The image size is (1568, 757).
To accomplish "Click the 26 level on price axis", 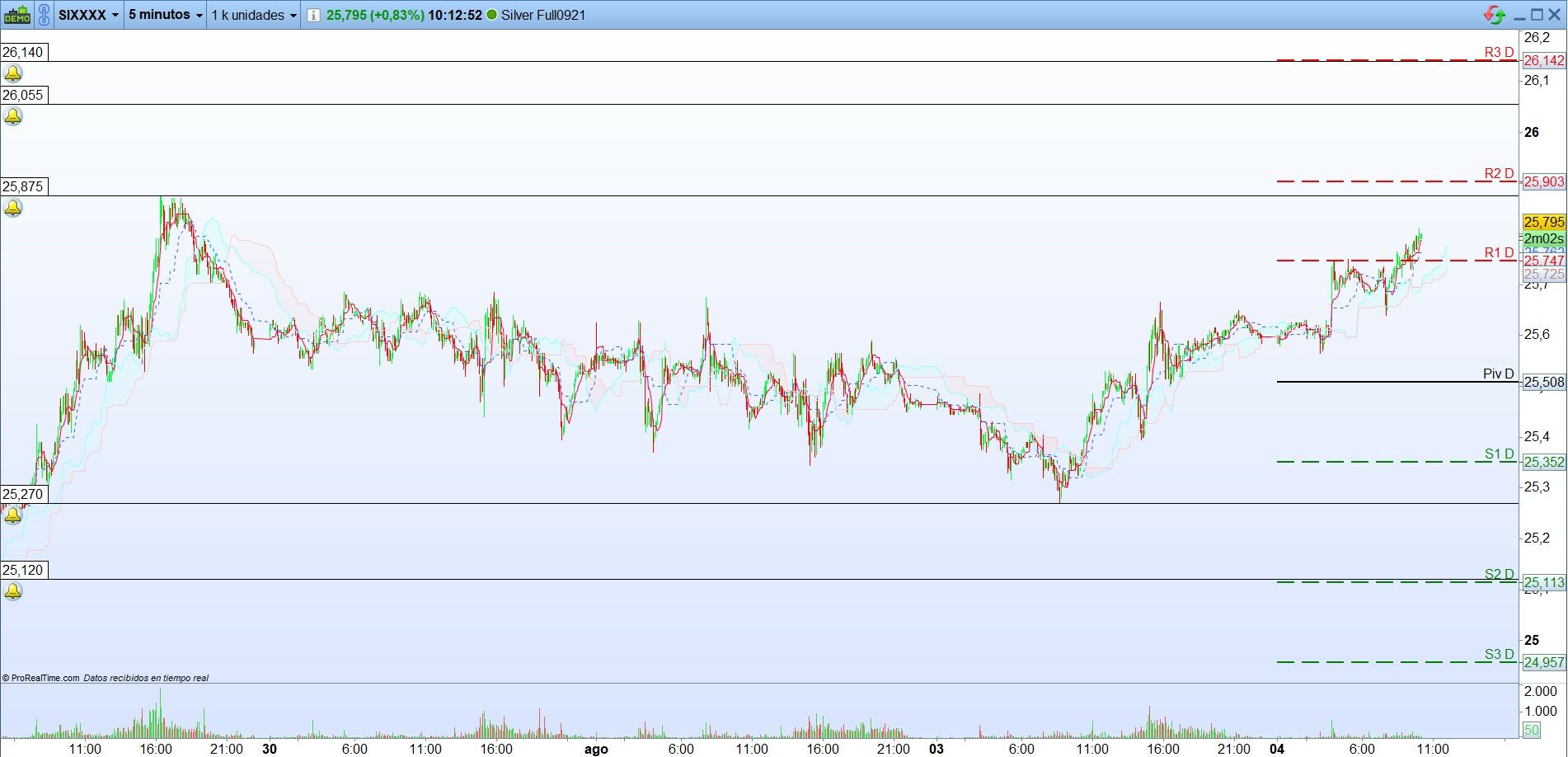I will (x=1531, y=132).
